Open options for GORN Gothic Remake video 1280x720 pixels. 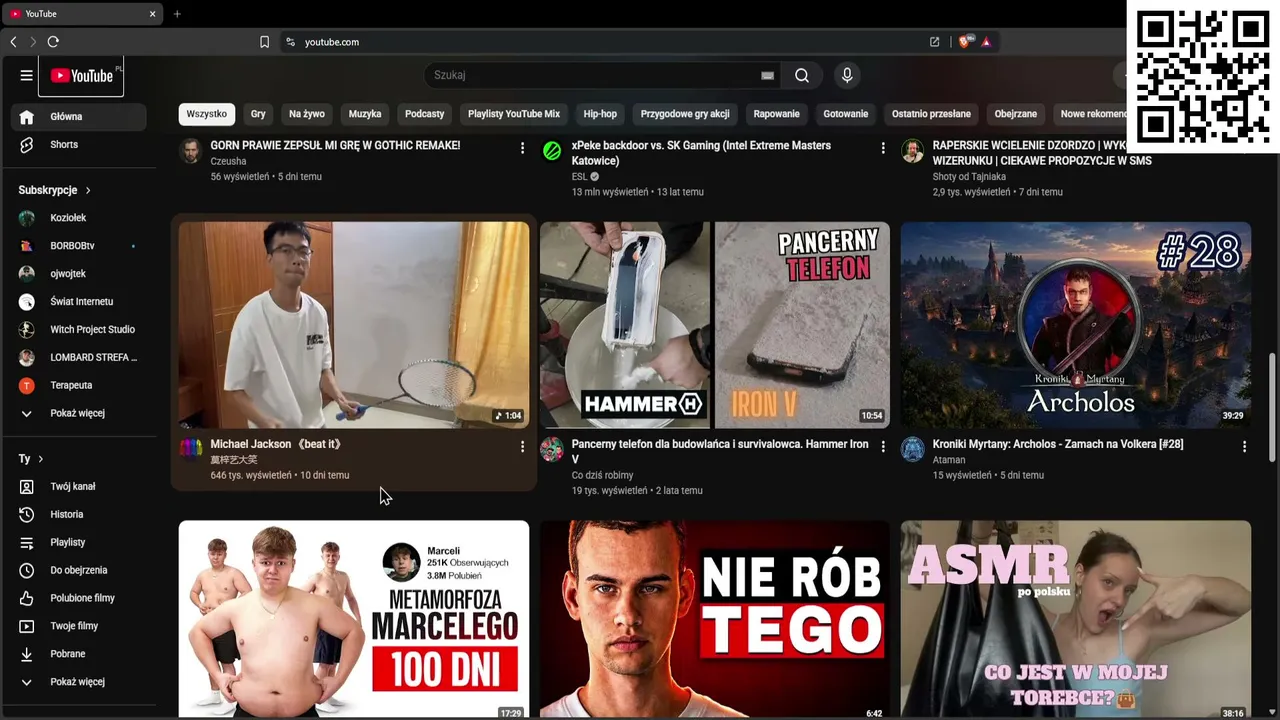pyautogui.click(x=522, y=148)
